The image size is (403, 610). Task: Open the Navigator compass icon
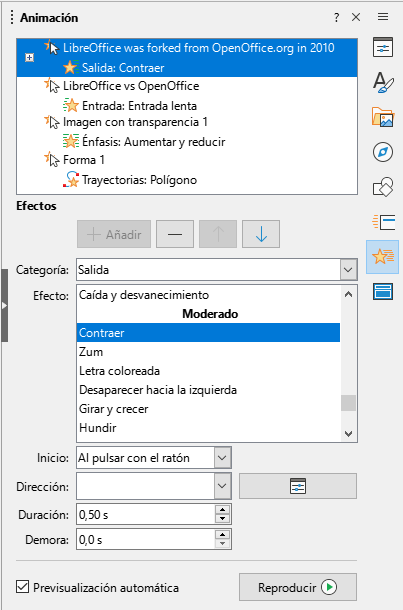click(383, 152)
